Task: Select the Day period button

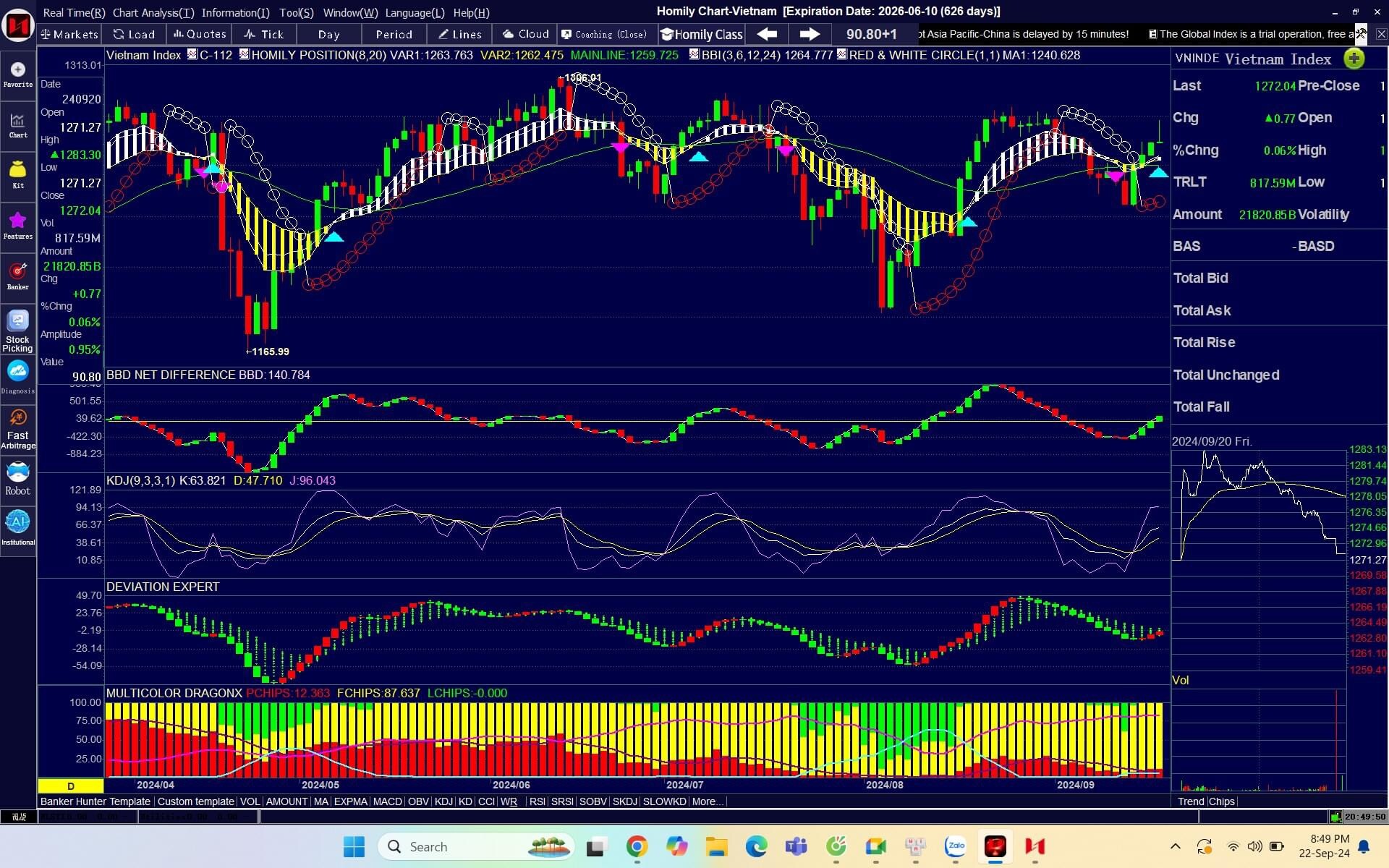Action: click(328, 34)
